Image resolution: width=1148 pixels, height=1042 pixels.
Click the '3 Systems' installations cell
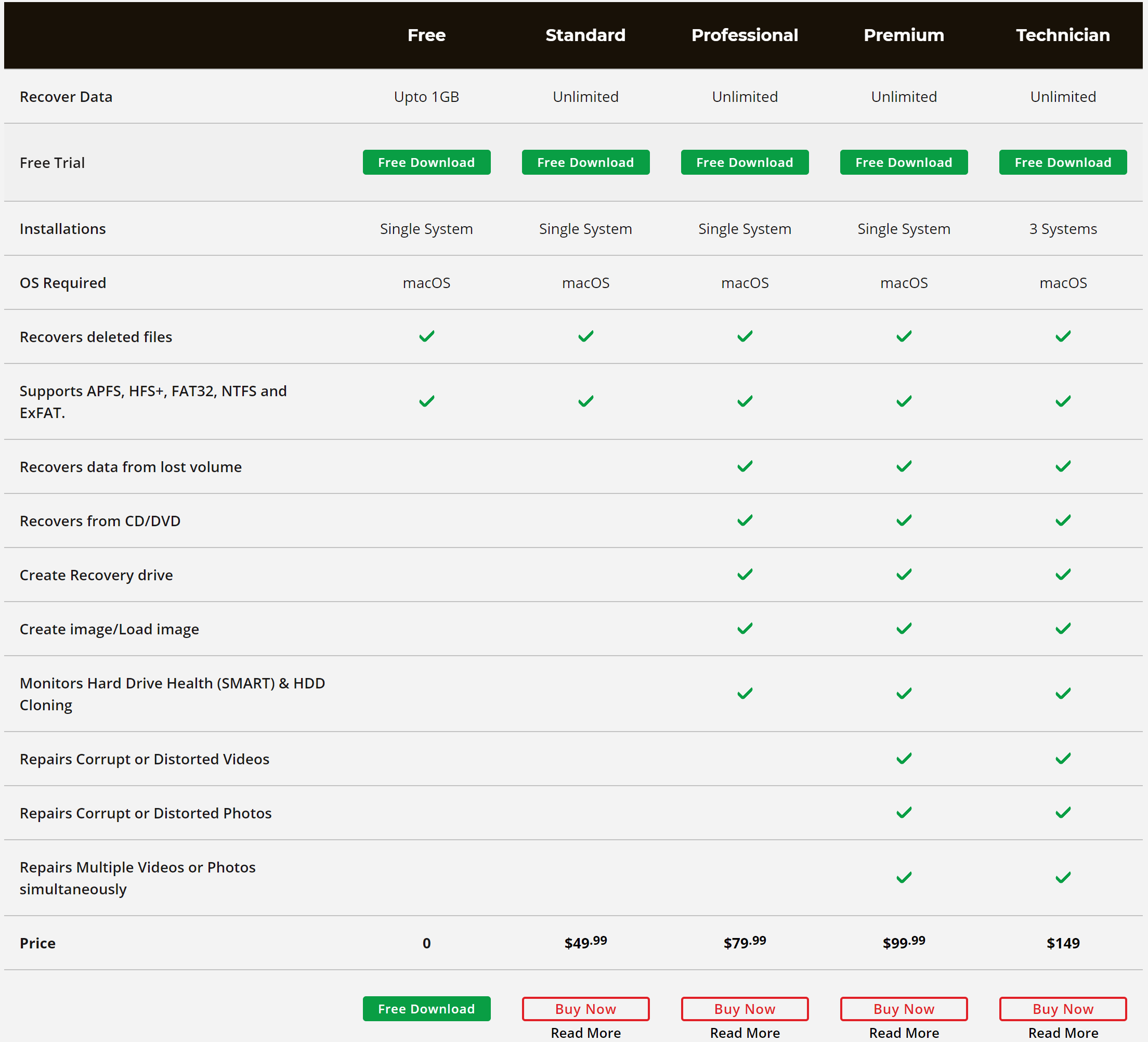(1063, 229)
